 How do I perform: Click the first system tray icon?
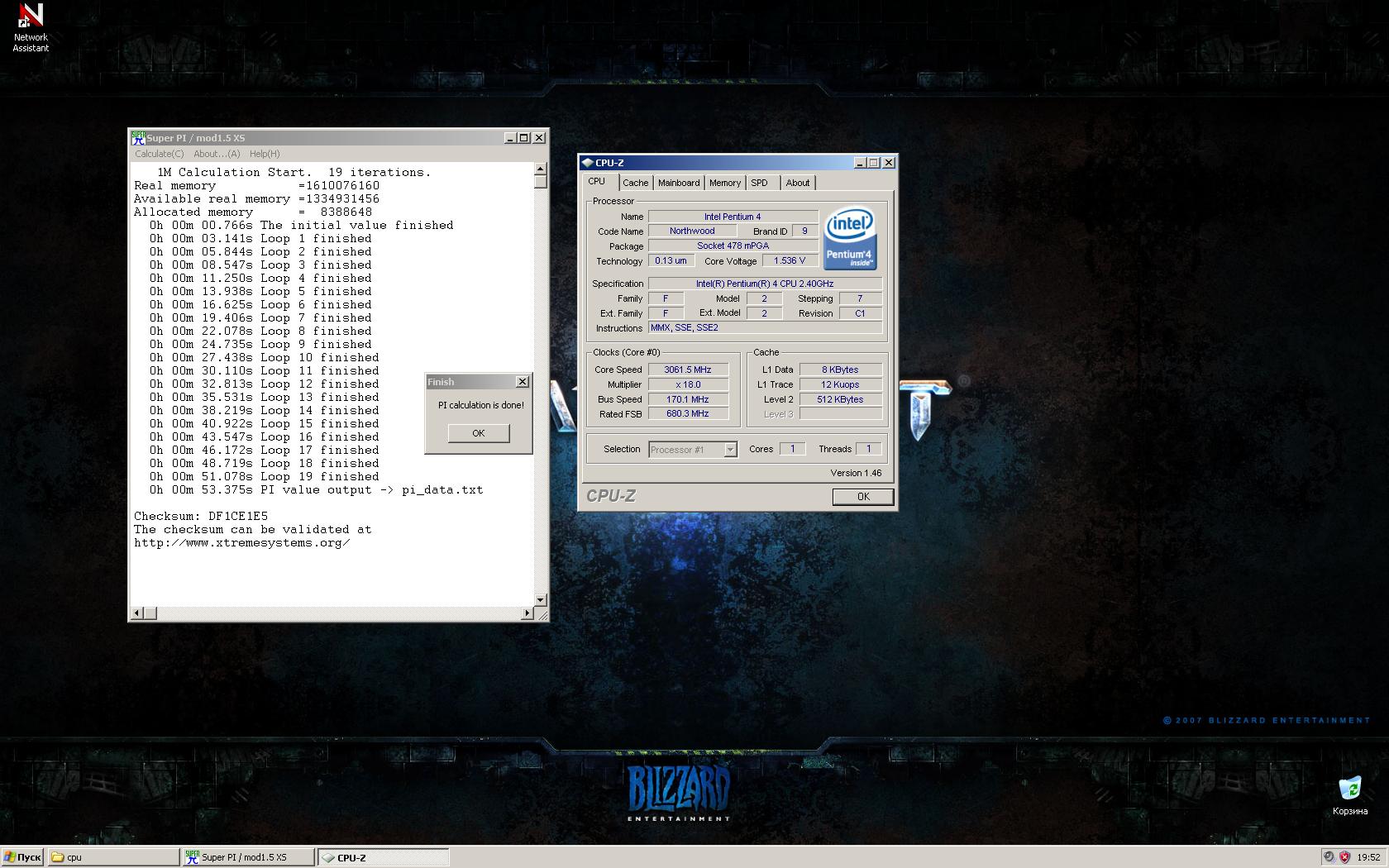[1329, 857]
